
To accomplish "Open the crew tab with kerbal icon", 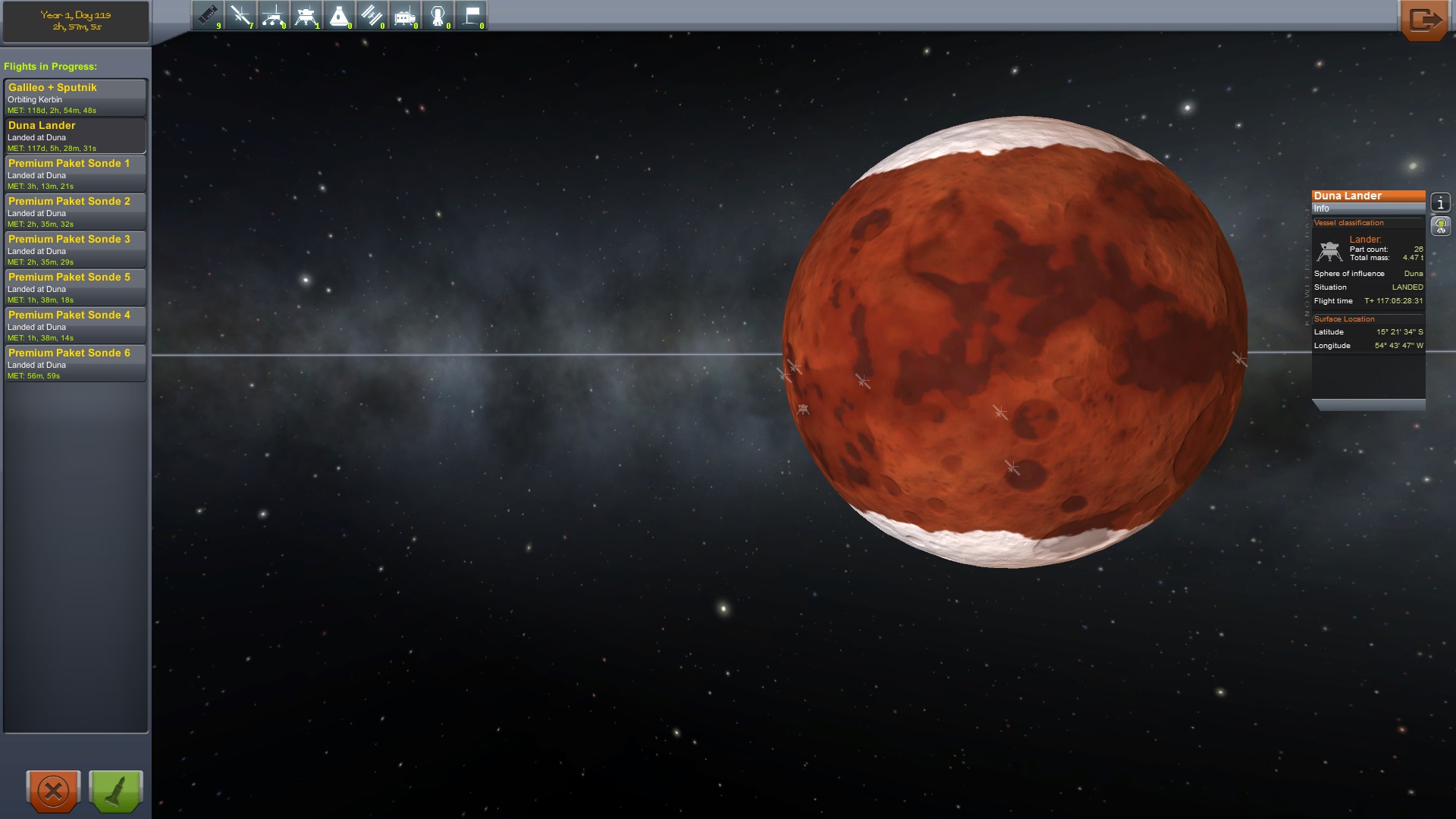I will click(x=1440, y=225).
